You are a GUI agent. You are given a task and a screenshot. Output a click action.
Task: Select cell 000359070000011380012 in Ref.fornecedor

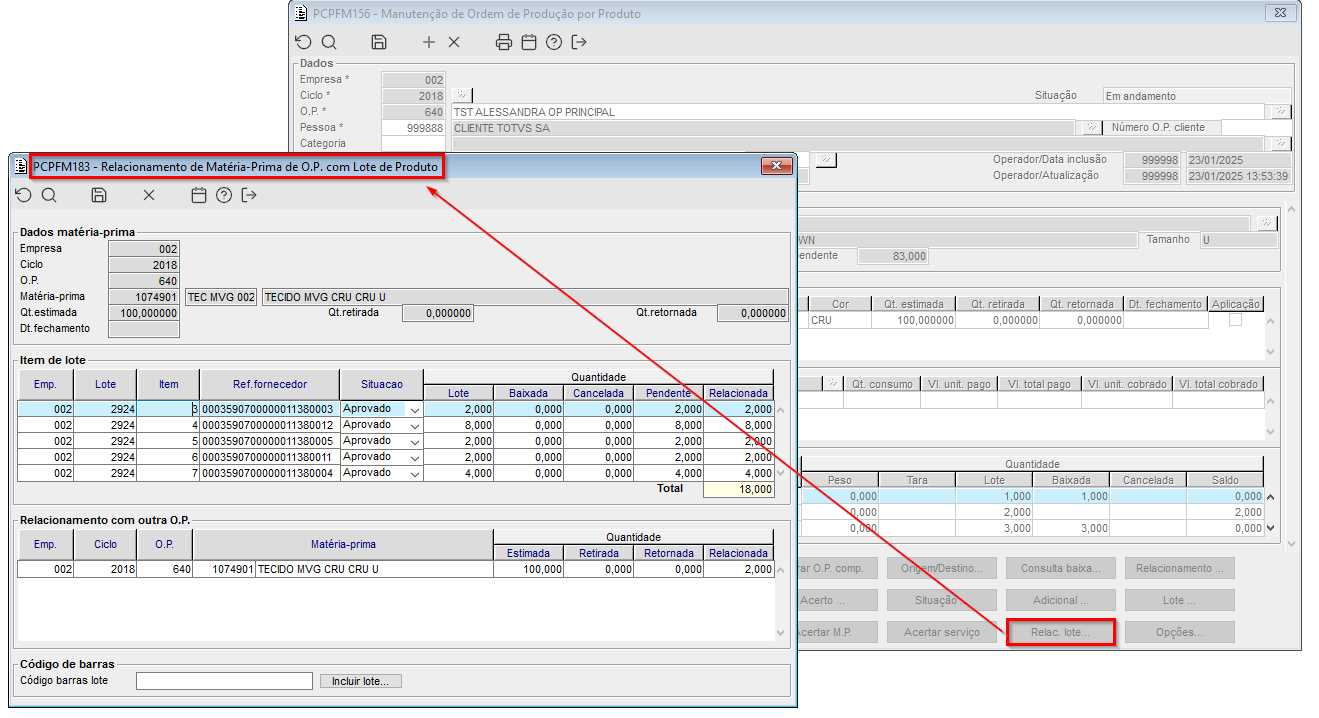click(270, 425)
